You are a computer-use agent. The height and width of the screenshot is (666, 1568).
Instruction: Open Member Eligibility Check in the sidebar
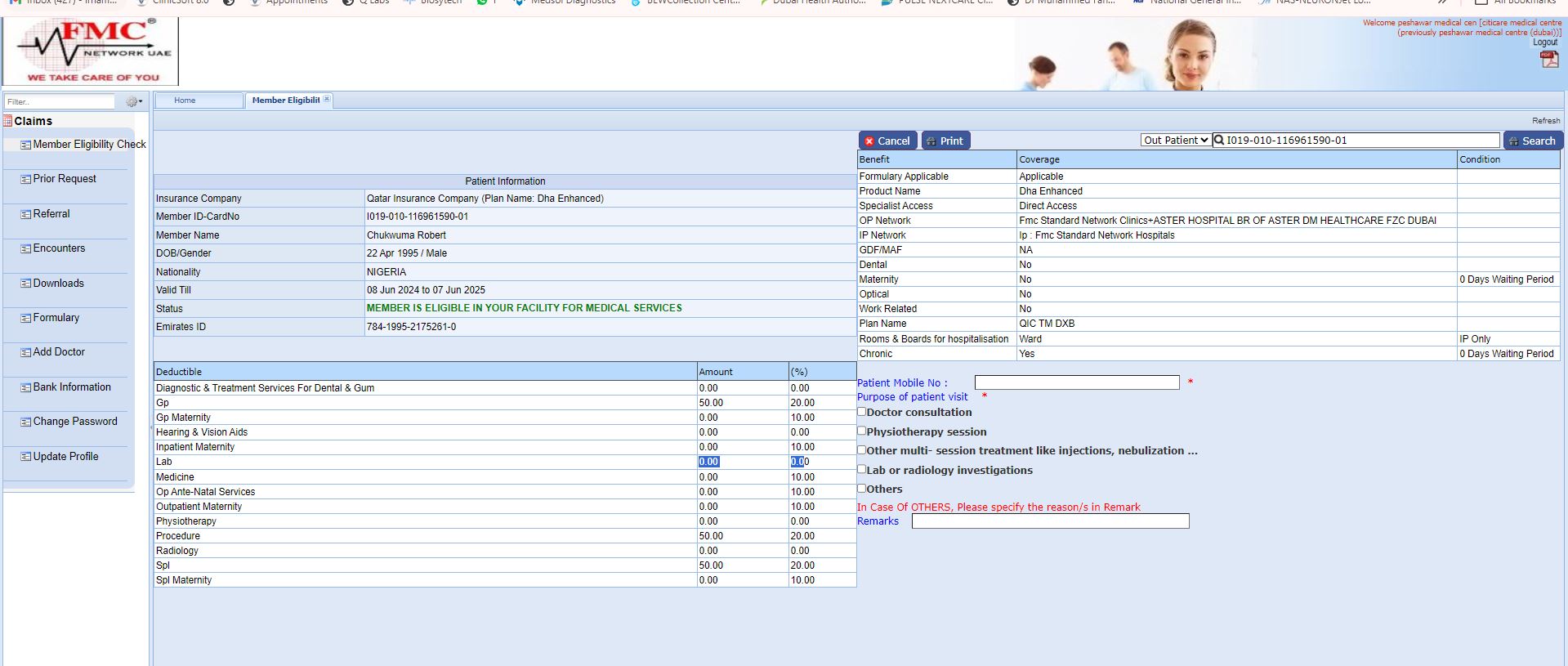coord(89,145)
